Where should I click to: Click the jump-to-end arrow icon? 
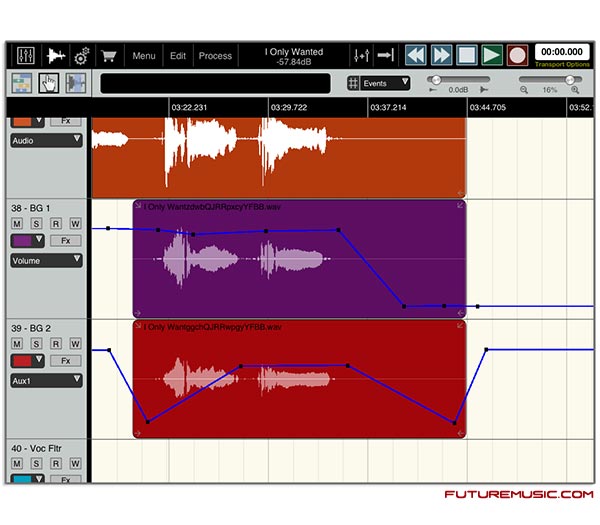pyautogui.click(x=385, y=55)
